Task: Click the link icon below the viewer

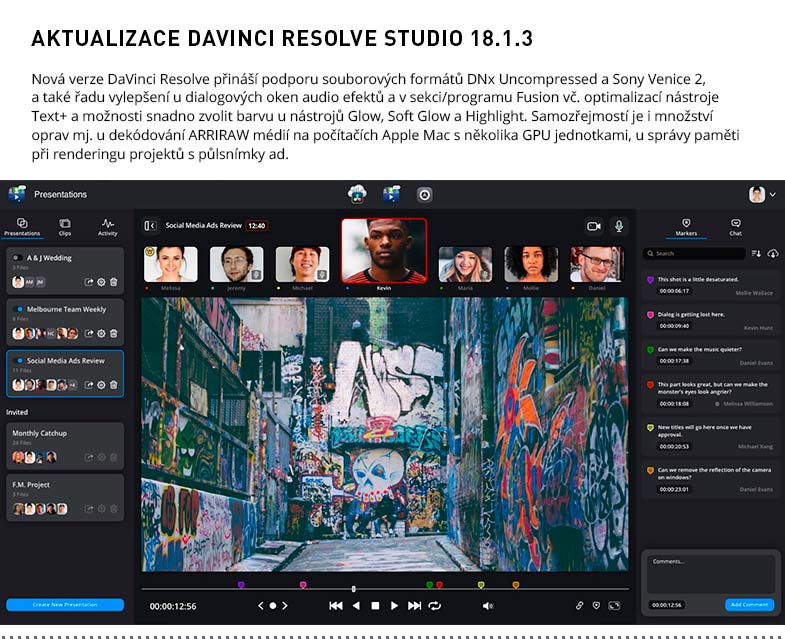Action: click(x=579, y=605)
